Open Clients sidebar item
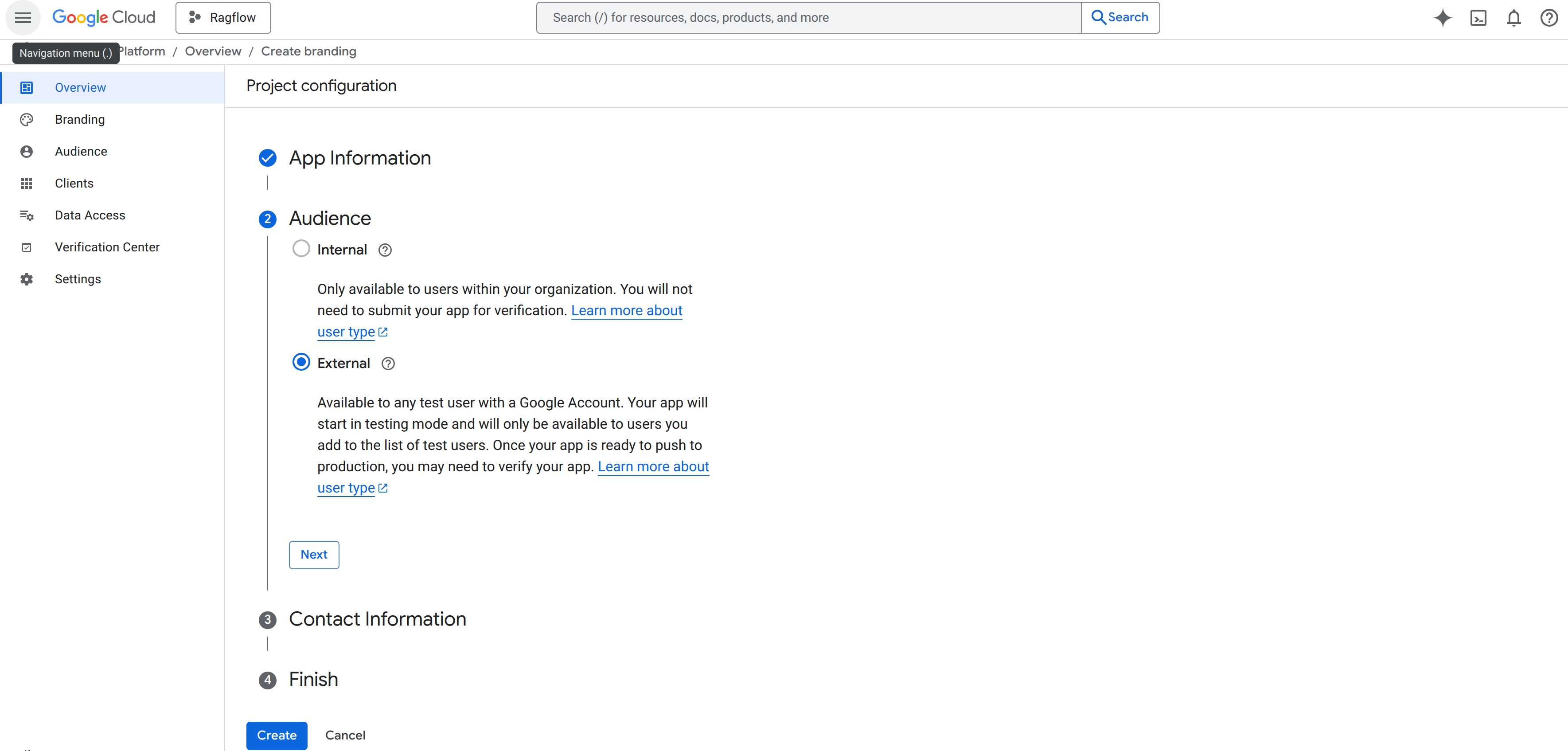Screen dimensions: 1568x751 [113, 184]
